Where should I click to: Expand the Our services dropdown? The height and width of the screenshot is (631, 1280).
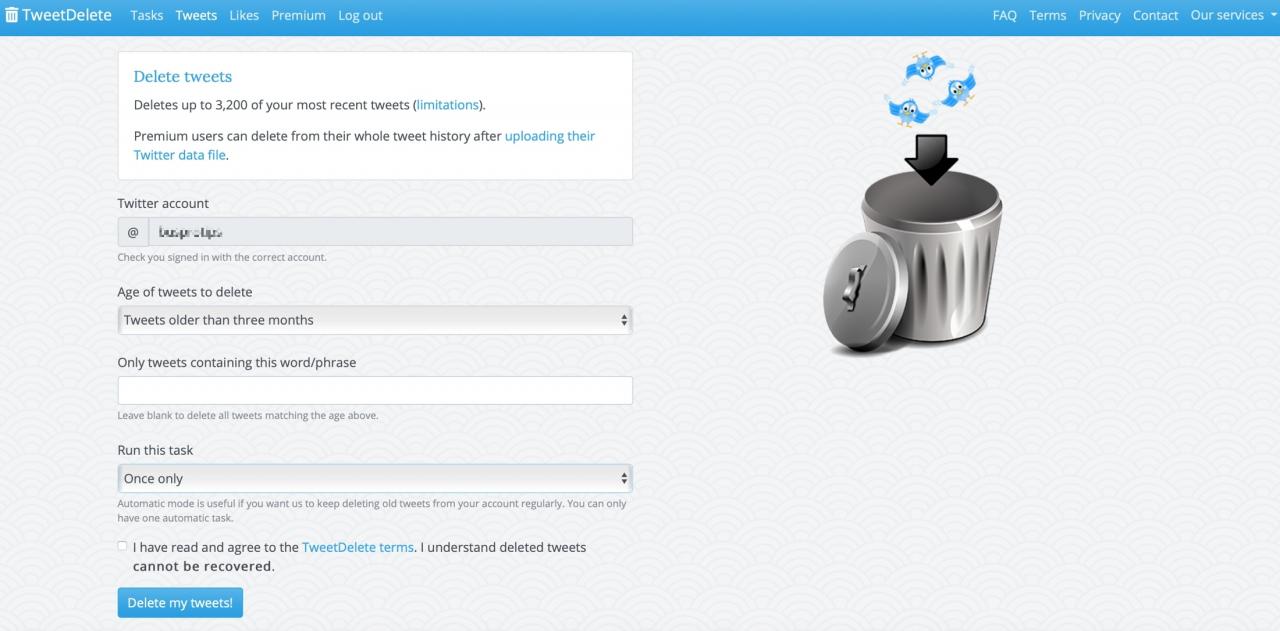(1232, 15)
